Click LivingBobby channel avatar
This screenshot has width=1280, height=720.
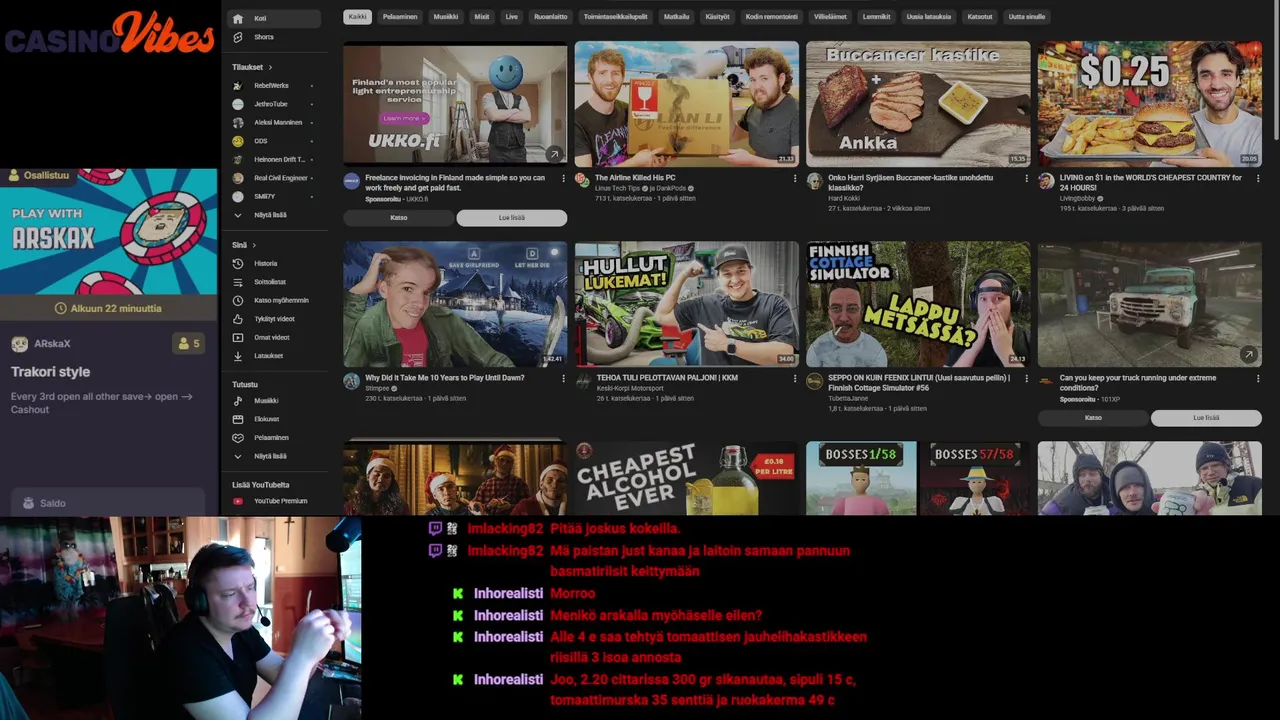tap(1046, 181)
